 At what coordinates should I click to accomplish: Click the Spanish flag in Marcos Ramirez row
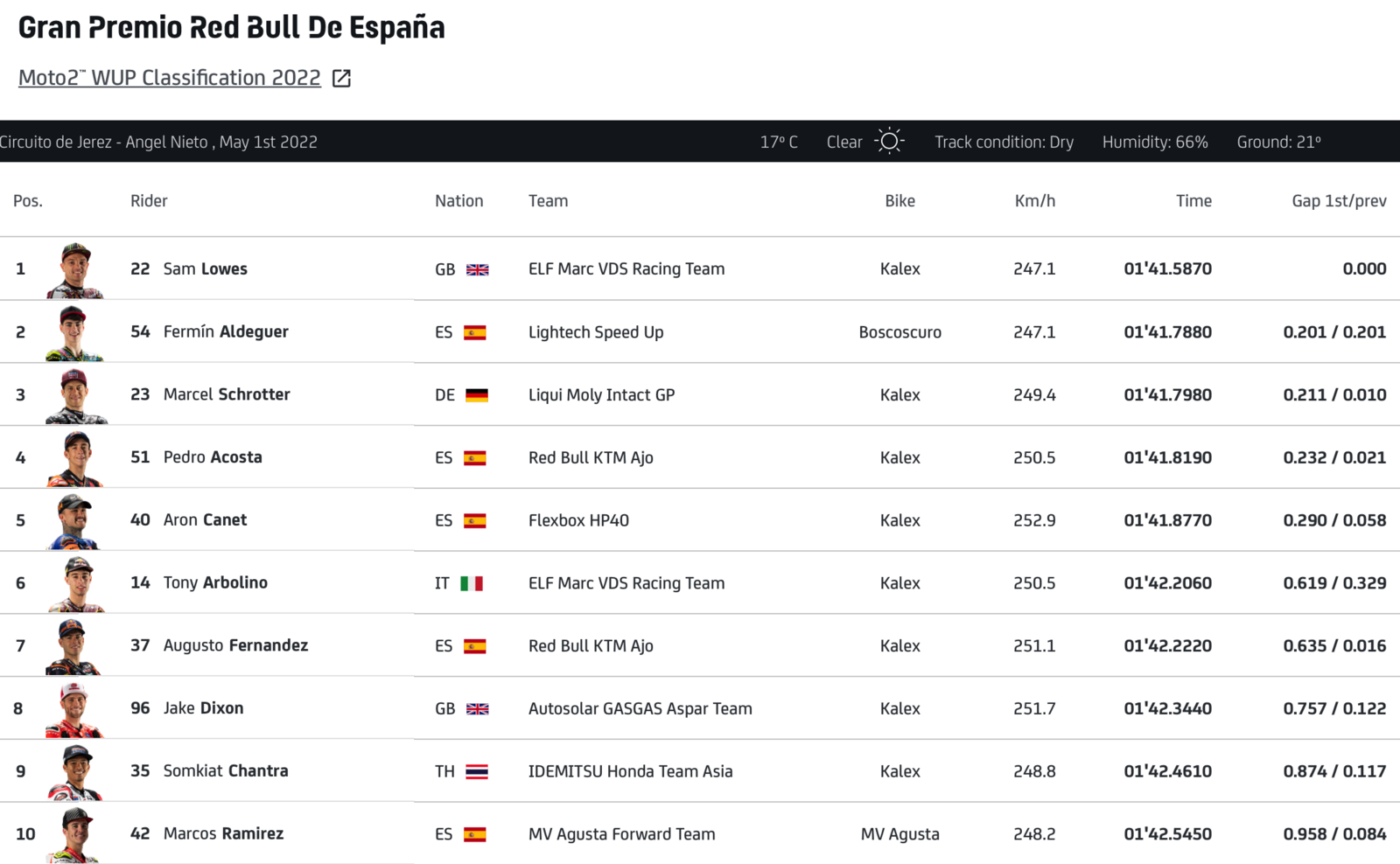475,834
